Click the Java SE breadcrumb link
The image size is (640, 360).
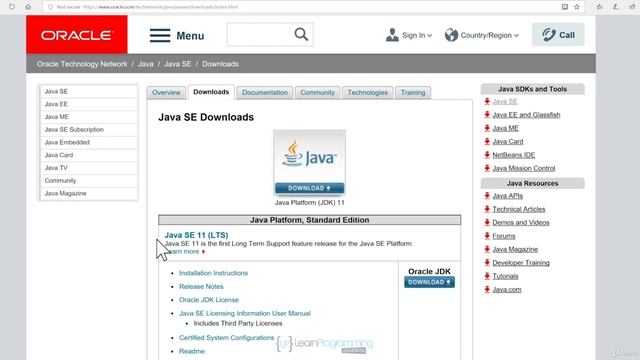click(178, 64)
